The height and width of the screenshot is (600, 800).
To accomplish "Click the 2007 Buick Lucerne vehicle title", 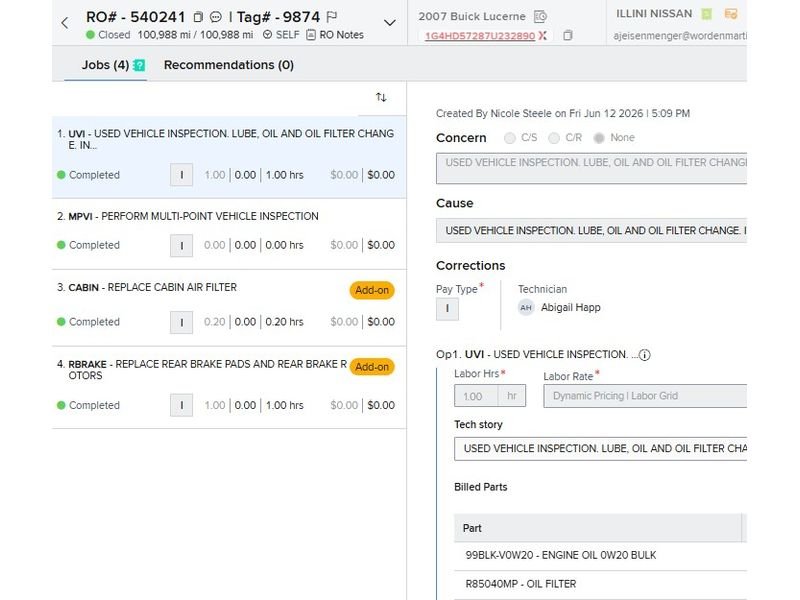I will coord(472,16).
